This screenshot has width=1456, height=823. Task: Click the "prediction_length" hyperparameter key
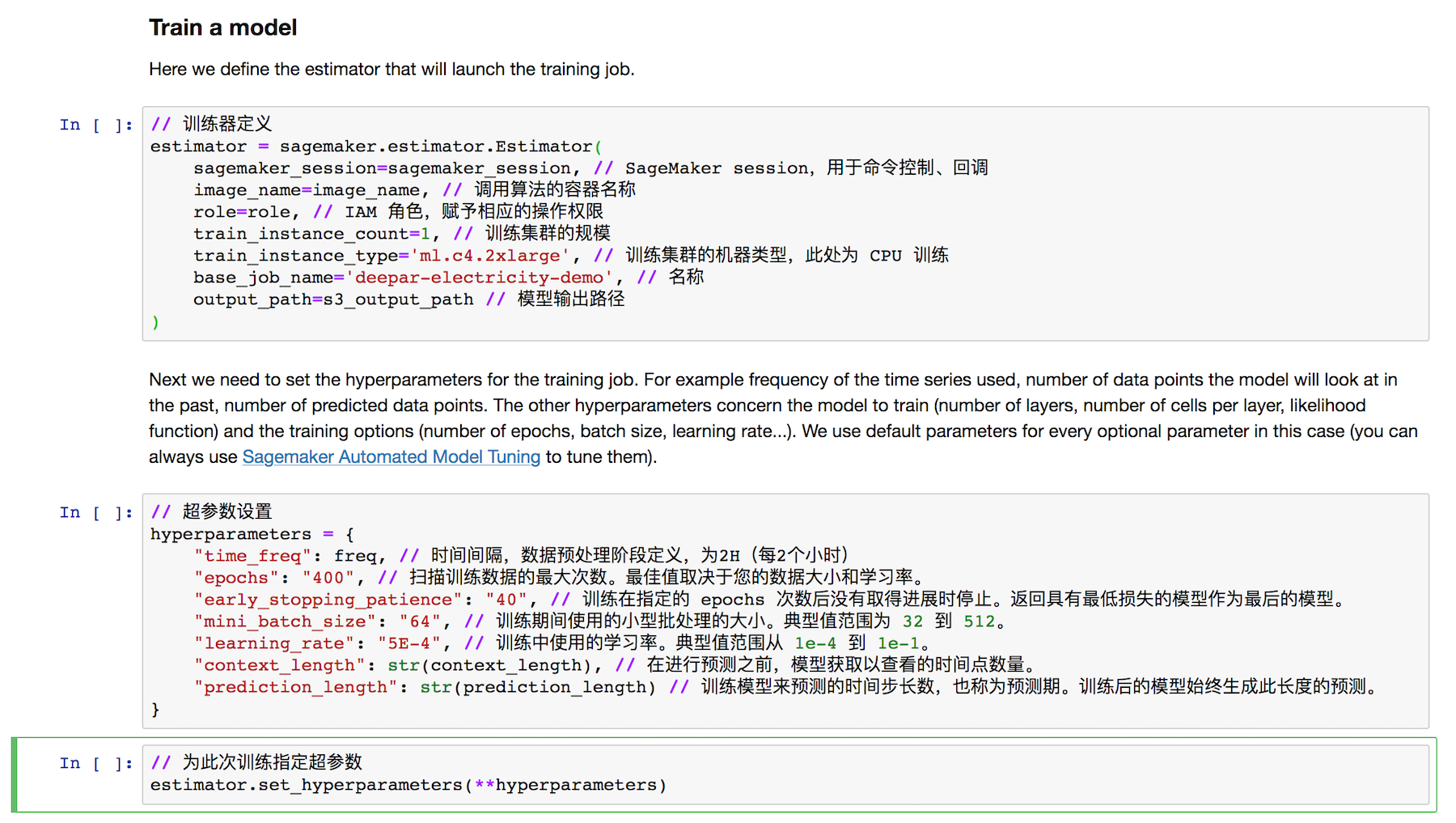click(295, 687)
